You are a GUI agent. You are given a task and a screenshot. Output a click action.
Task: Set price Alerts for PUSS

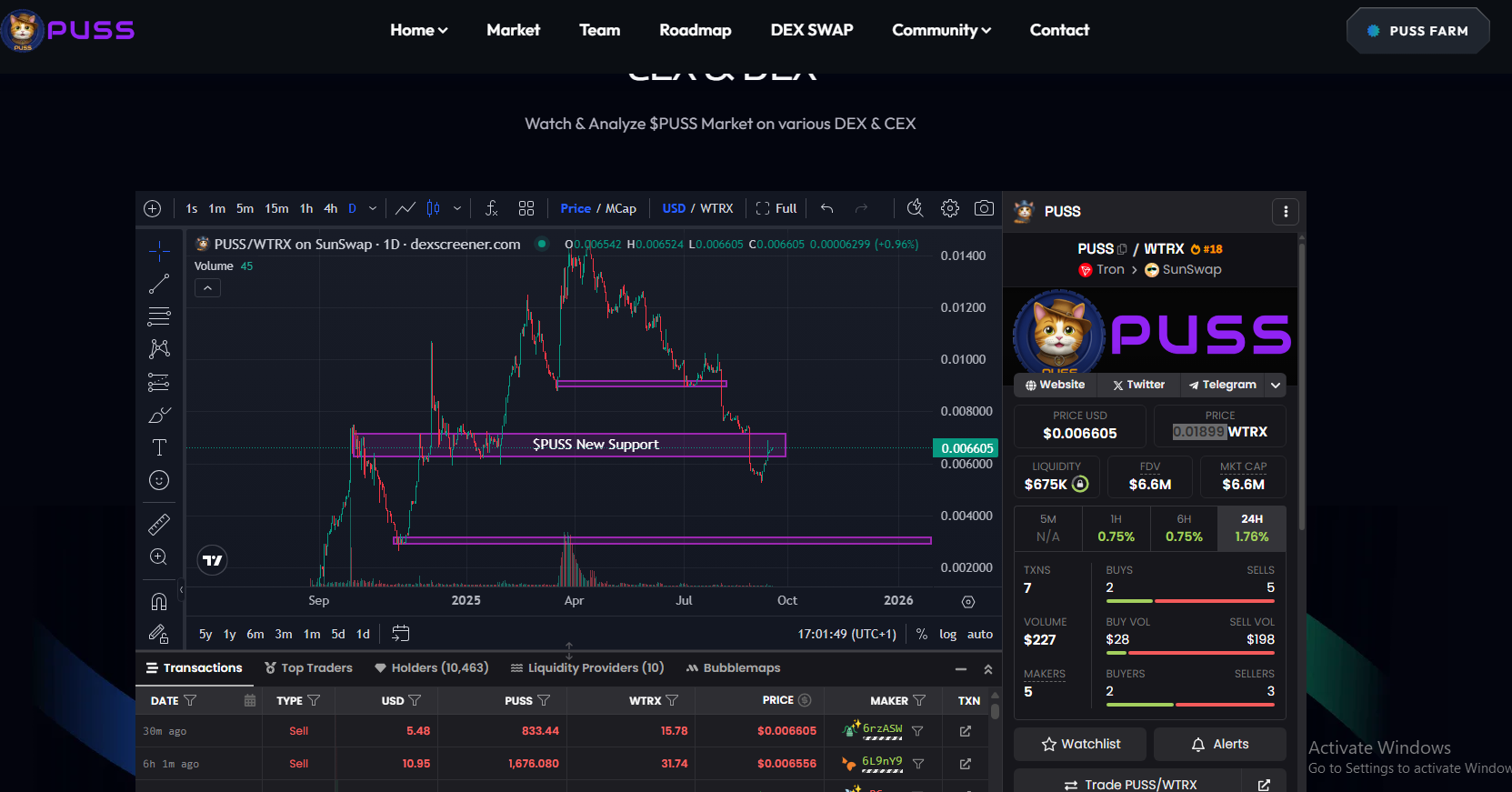point(1220,744)
